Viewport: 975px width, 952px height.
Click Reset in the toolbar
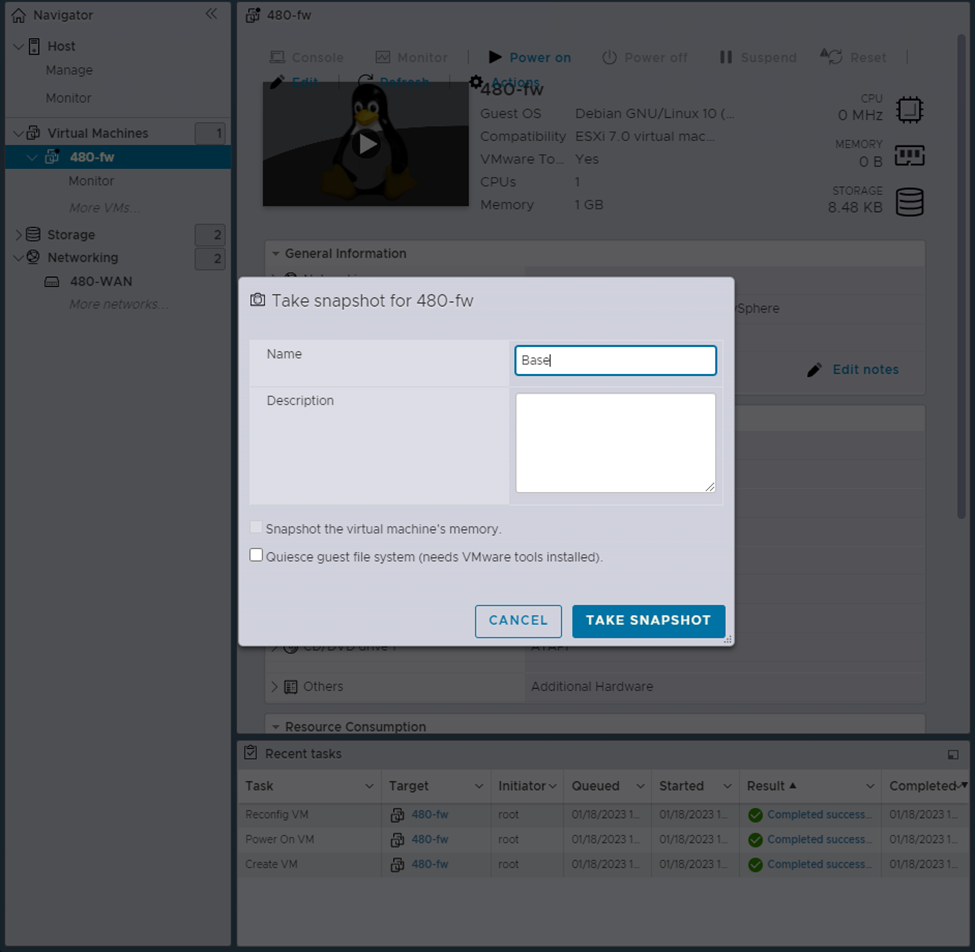[853, 57]
